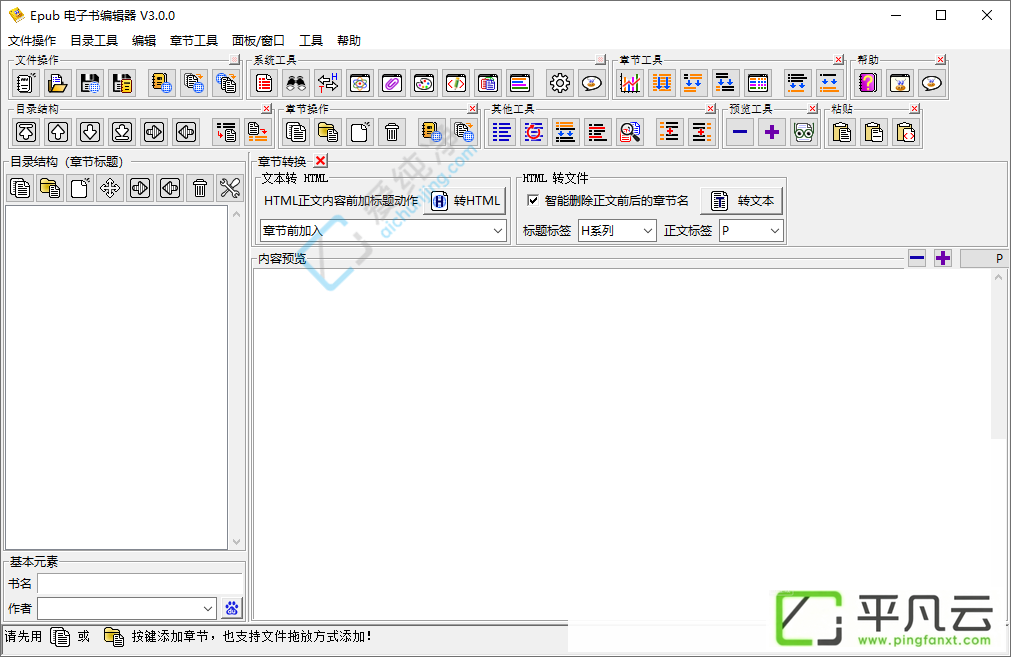The width and height of the screenshot is (1011, 657).
Task: Close the 章节操作 toolbar panel
Action: [x=473, y=108]
